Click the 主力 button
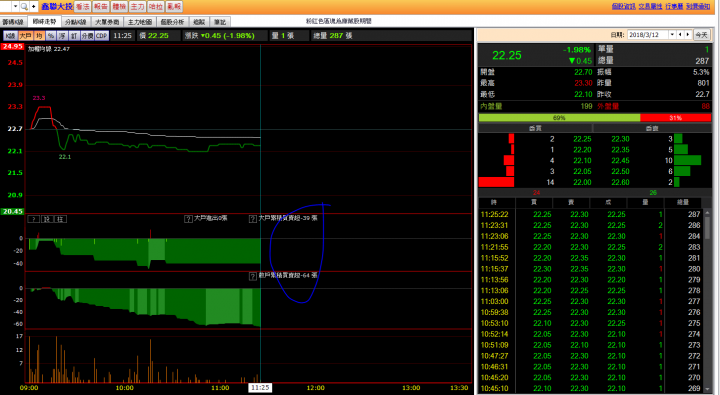Image resolution: width=720 pixels, height=395 pixels. (137, 6)
